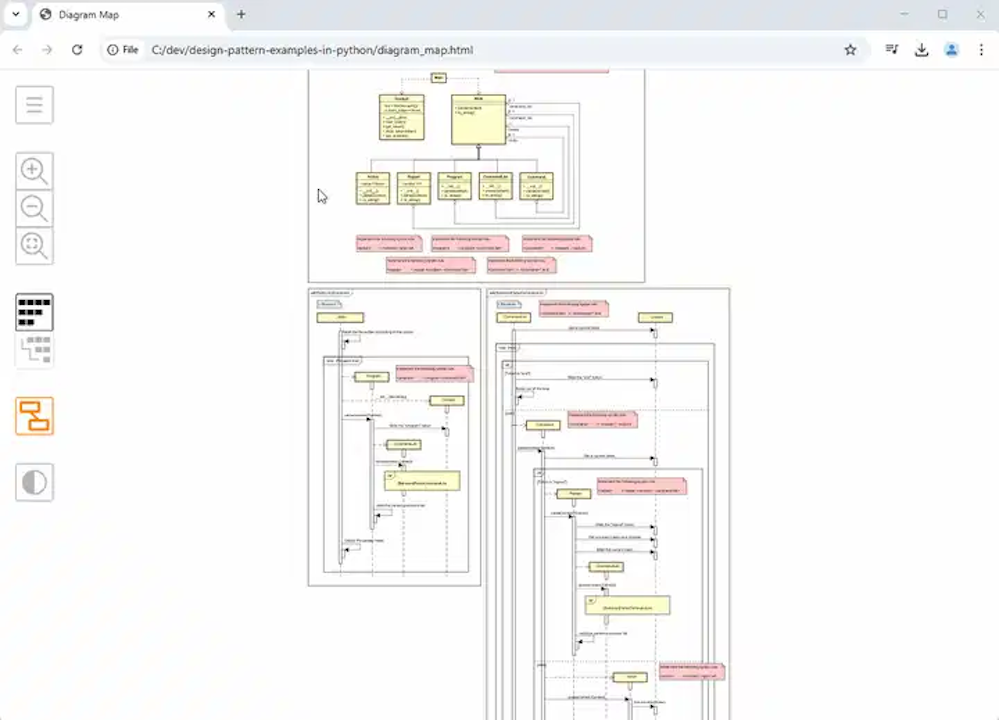Click the Action class box in the class diagram
This screenshot has height=720, width=999.
coord(373,189)
